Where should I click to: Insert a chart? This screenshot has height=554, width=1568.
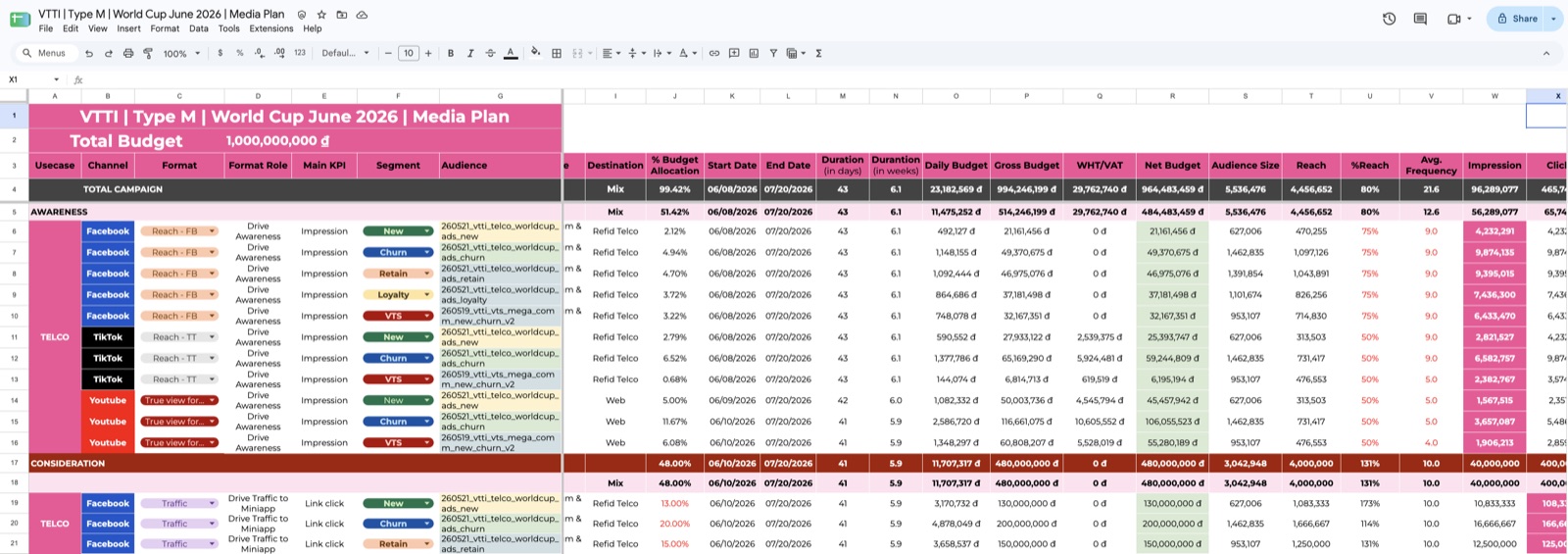(x=754, y=53)
